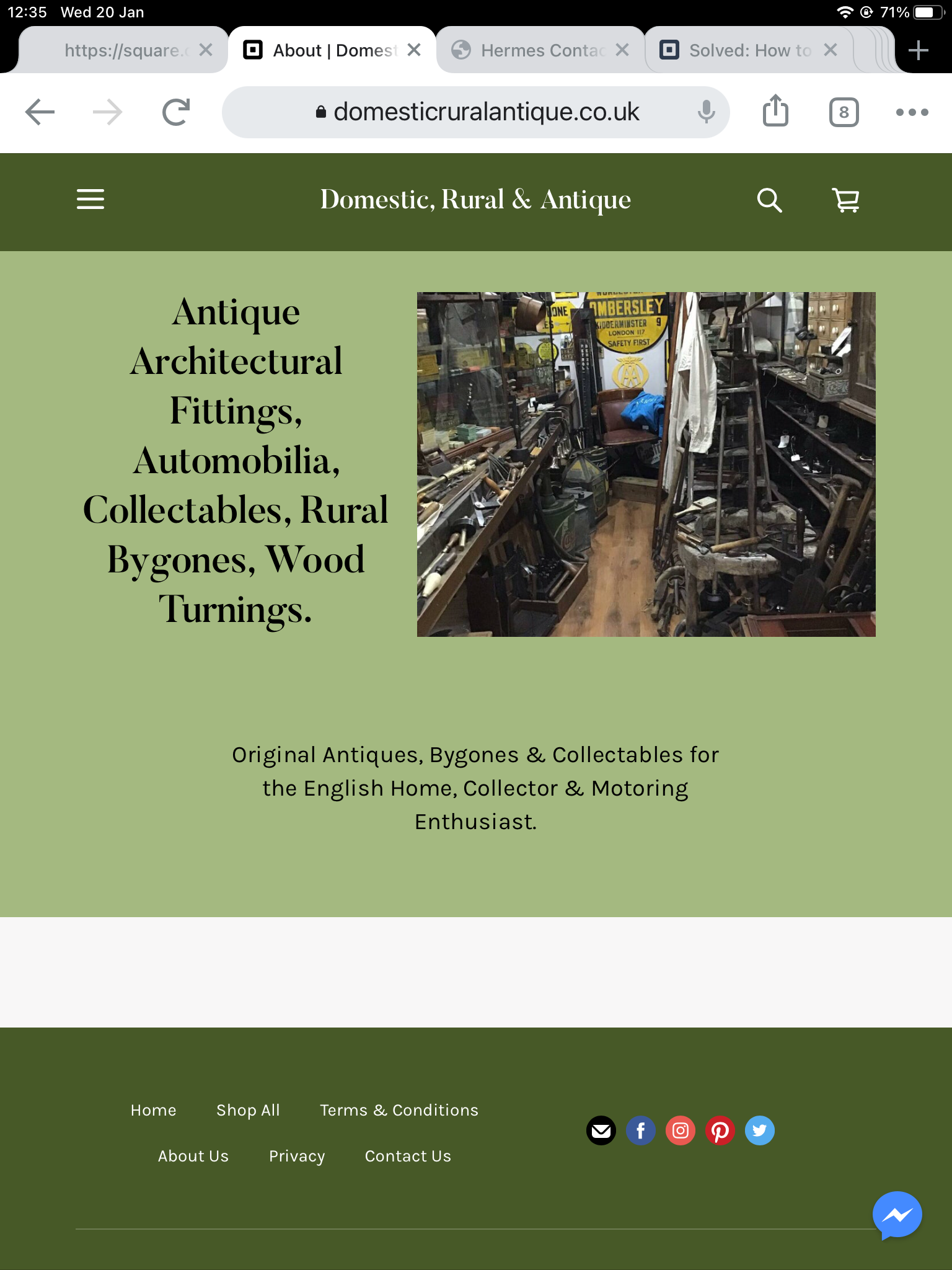This screenshot has width=952, height=1270.
Task: Open the Contact Us footer link
Action: click(x=408, y=1156)
